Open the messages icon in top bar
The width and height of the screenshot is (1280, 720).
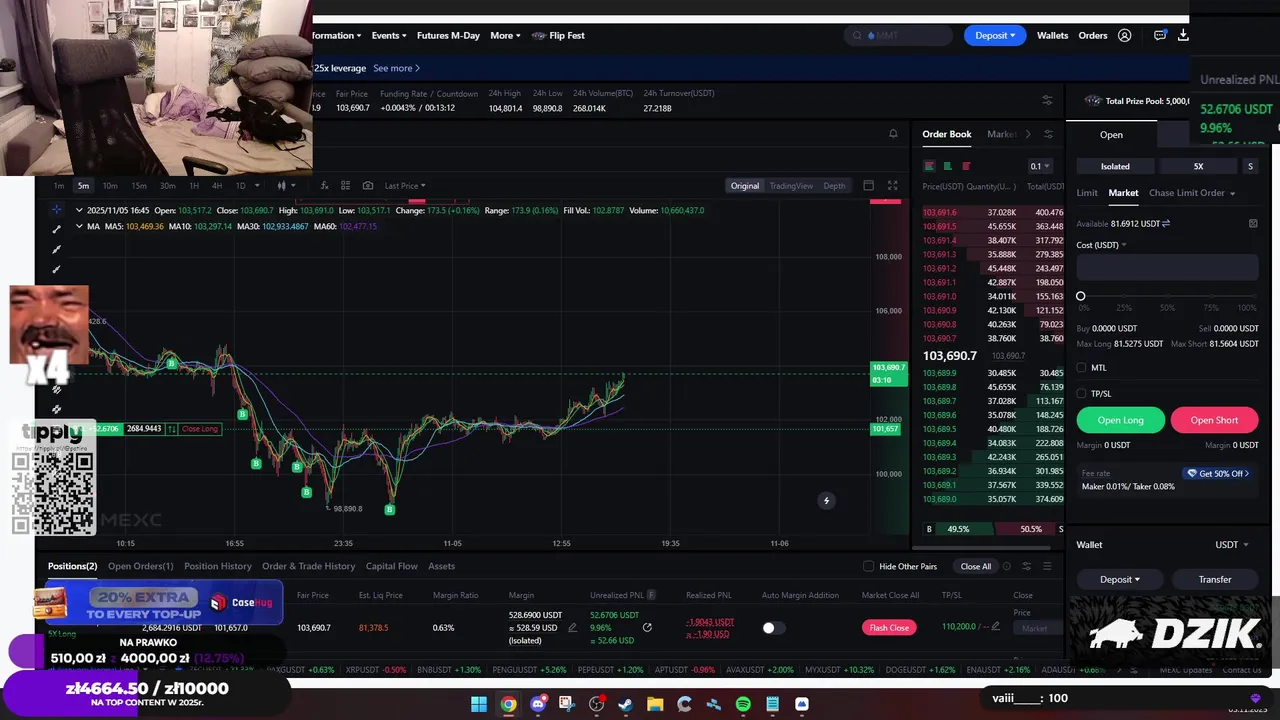1160,35
